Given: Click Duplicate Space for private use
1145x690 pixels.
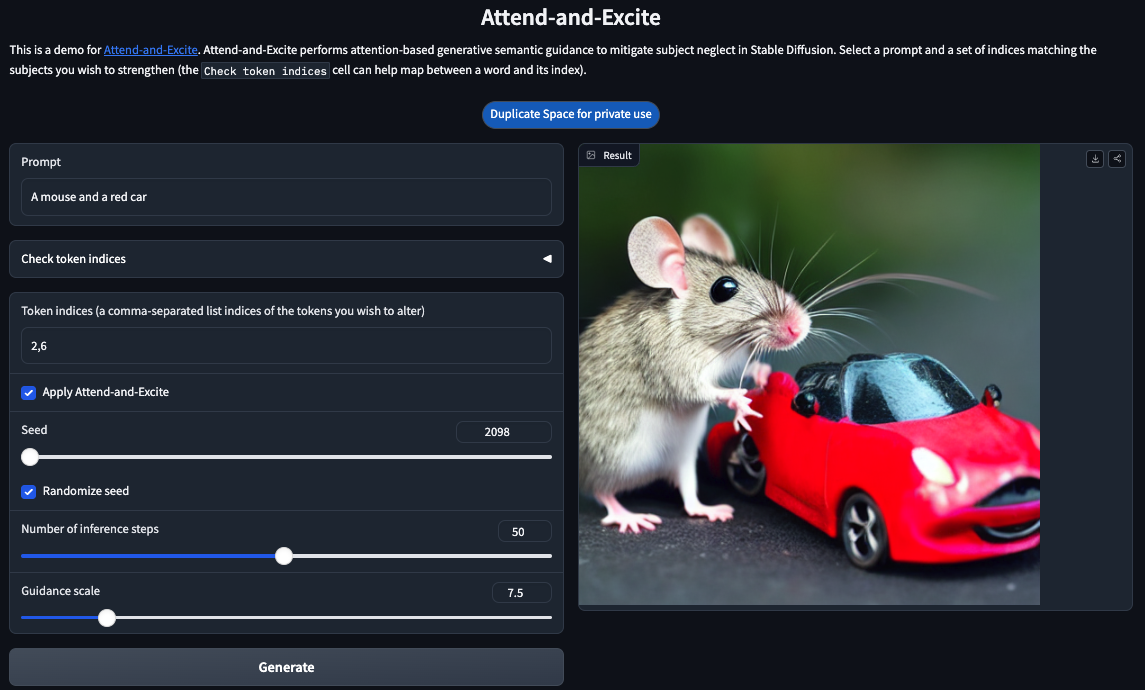Looking at the screenshot, I should tap(570, 114).
